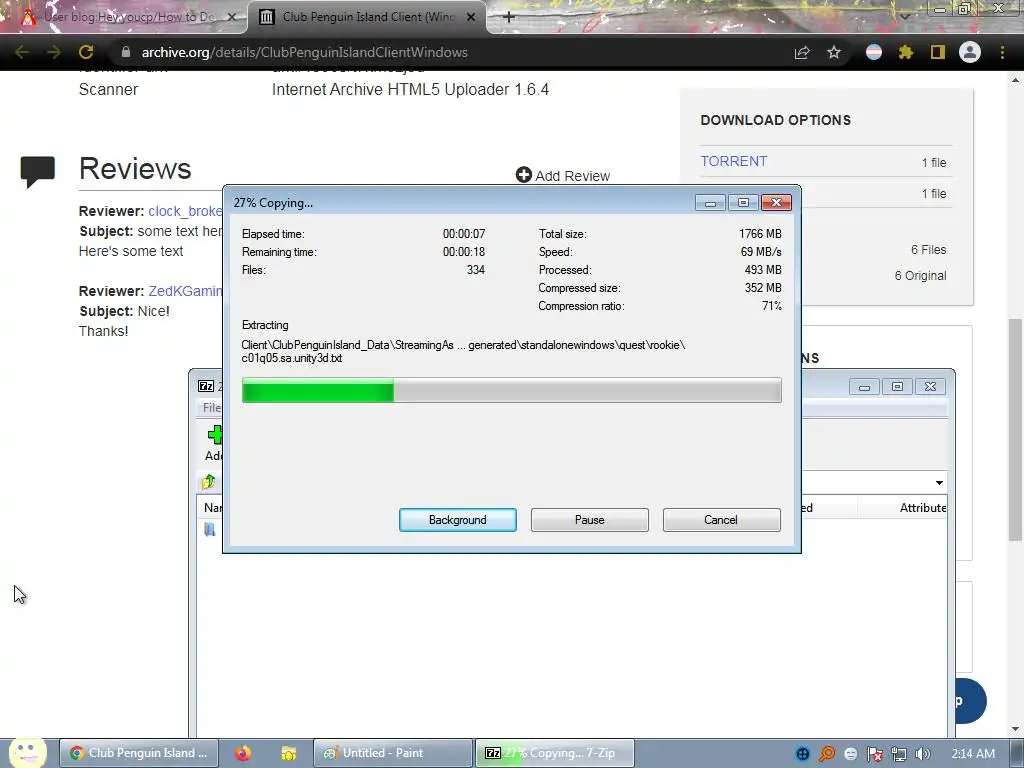This screenshot has height=768, width=1024.
Task: Sort by Attributes column in 7-Zip
Action: coord(922,507)
